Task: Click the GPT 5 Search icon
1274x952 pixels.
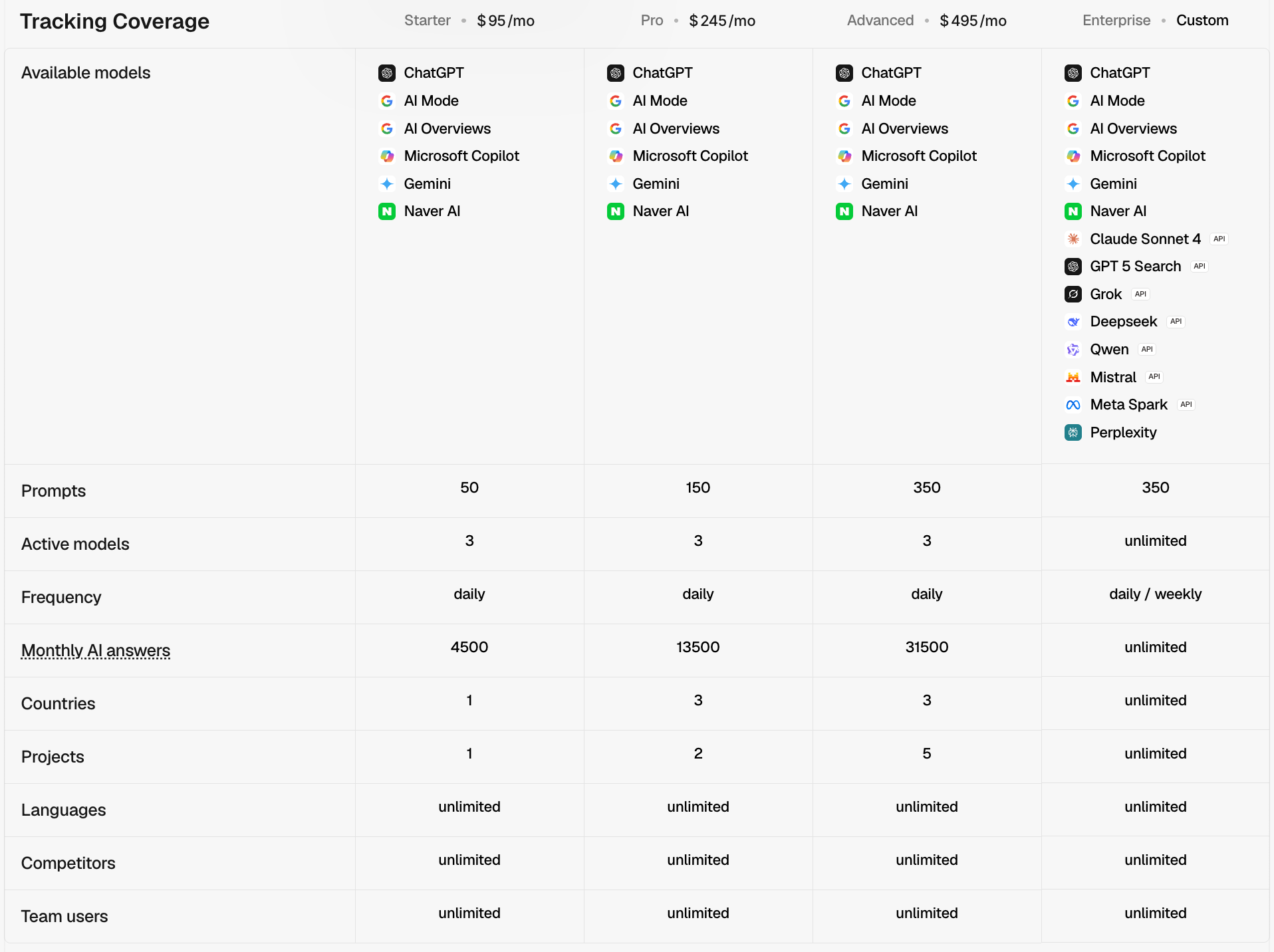Action: (1073, 267)
